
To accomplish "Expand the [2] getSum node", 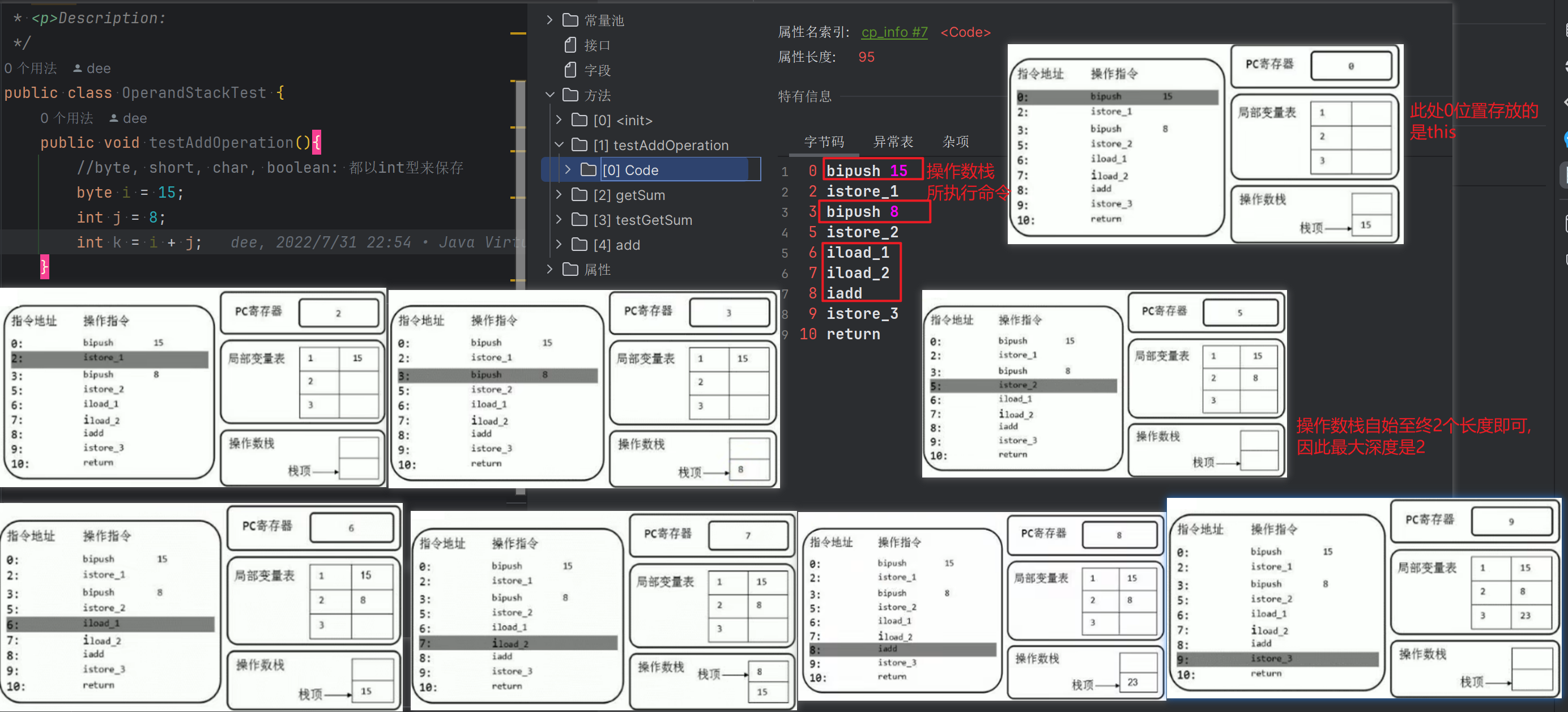I will coord(558,195).
